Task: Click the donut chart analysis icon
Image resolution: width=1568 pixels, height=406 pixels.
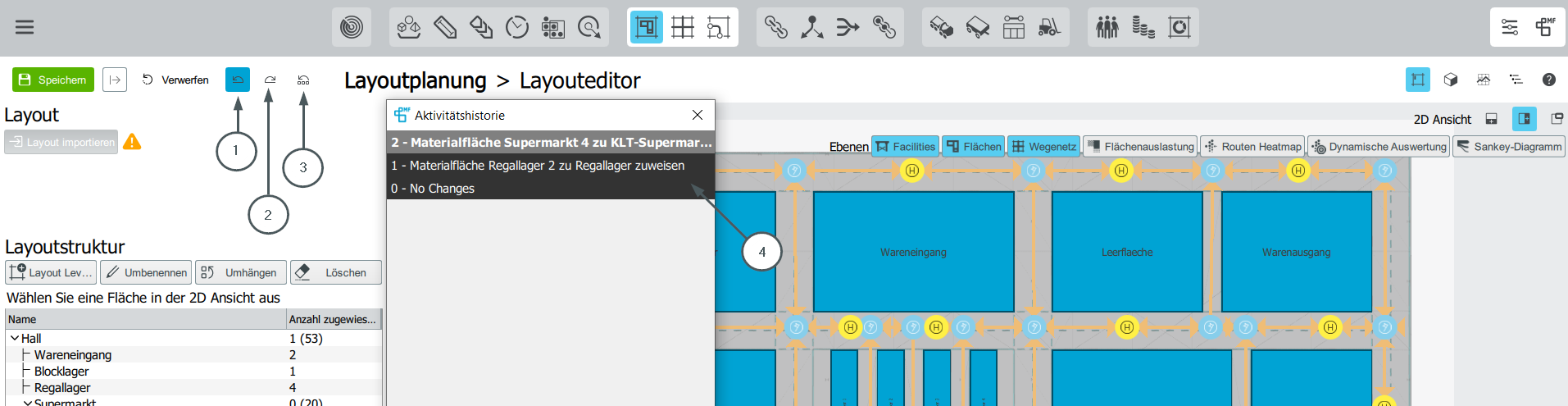Action: point(1179,27)
